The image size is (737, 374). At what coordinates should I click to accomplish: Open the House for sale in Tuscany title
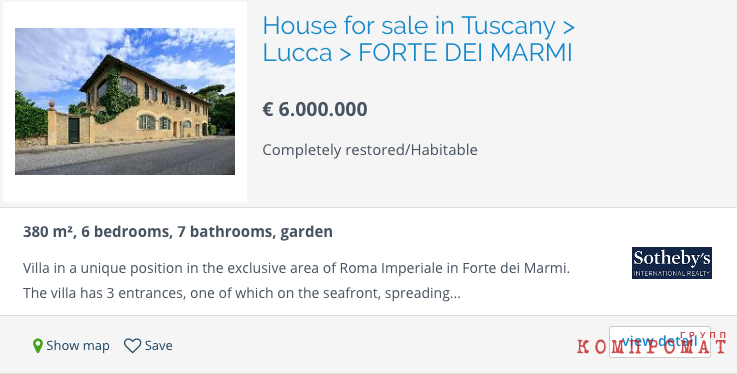418,39
